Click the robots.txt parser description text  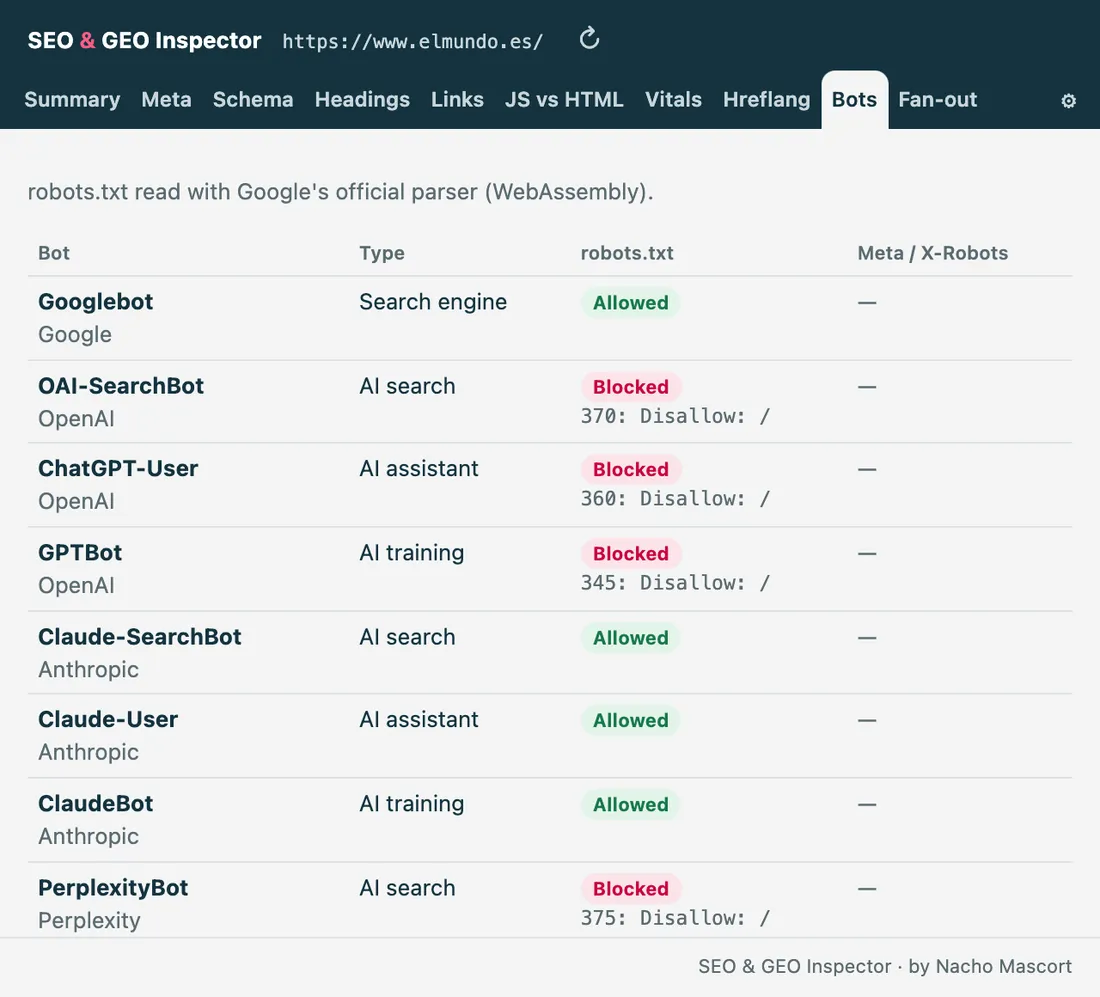pyautogui.click(x=340, y=192)
